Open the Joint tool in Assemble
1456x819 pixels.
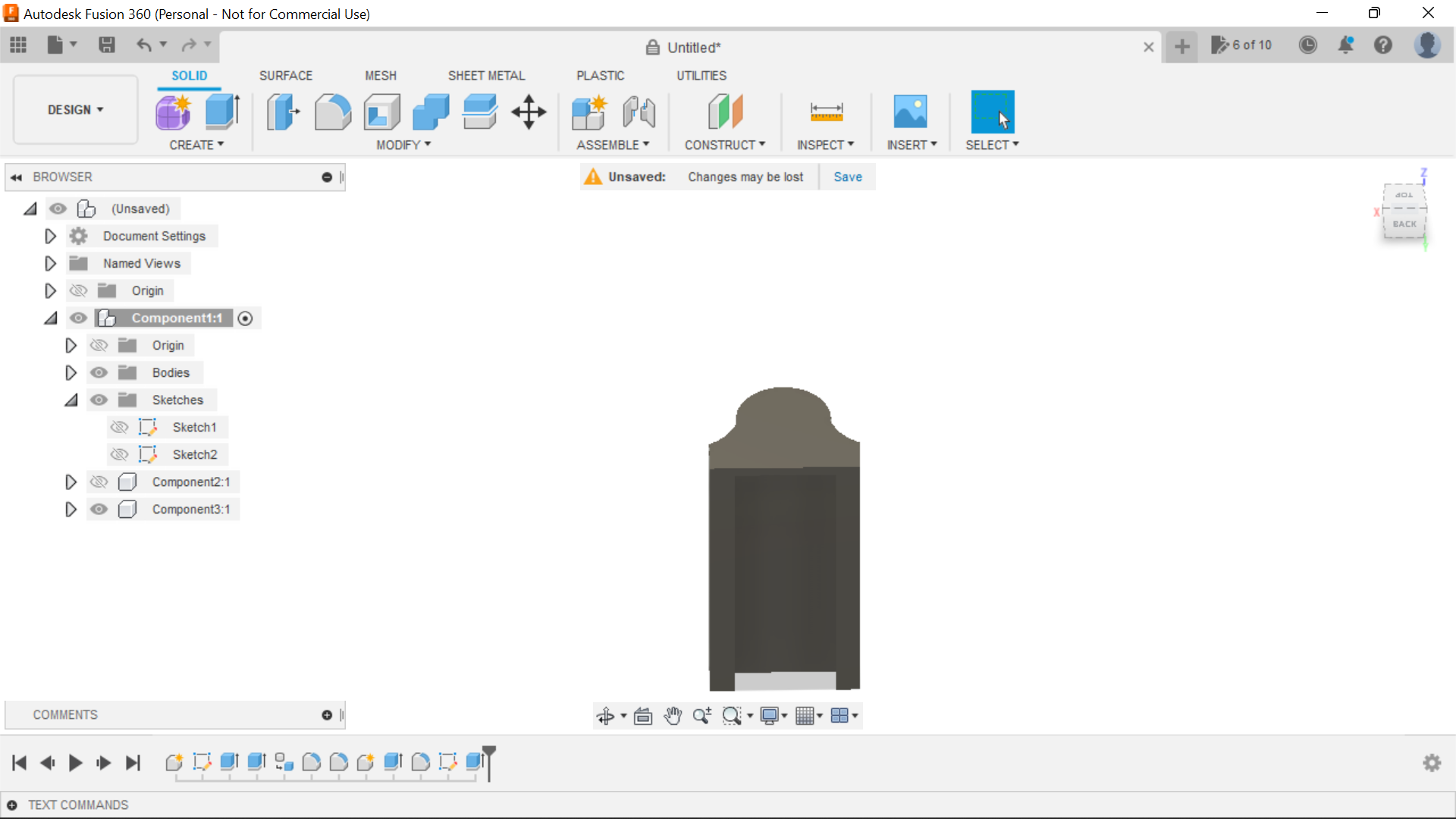click(638, 111)
